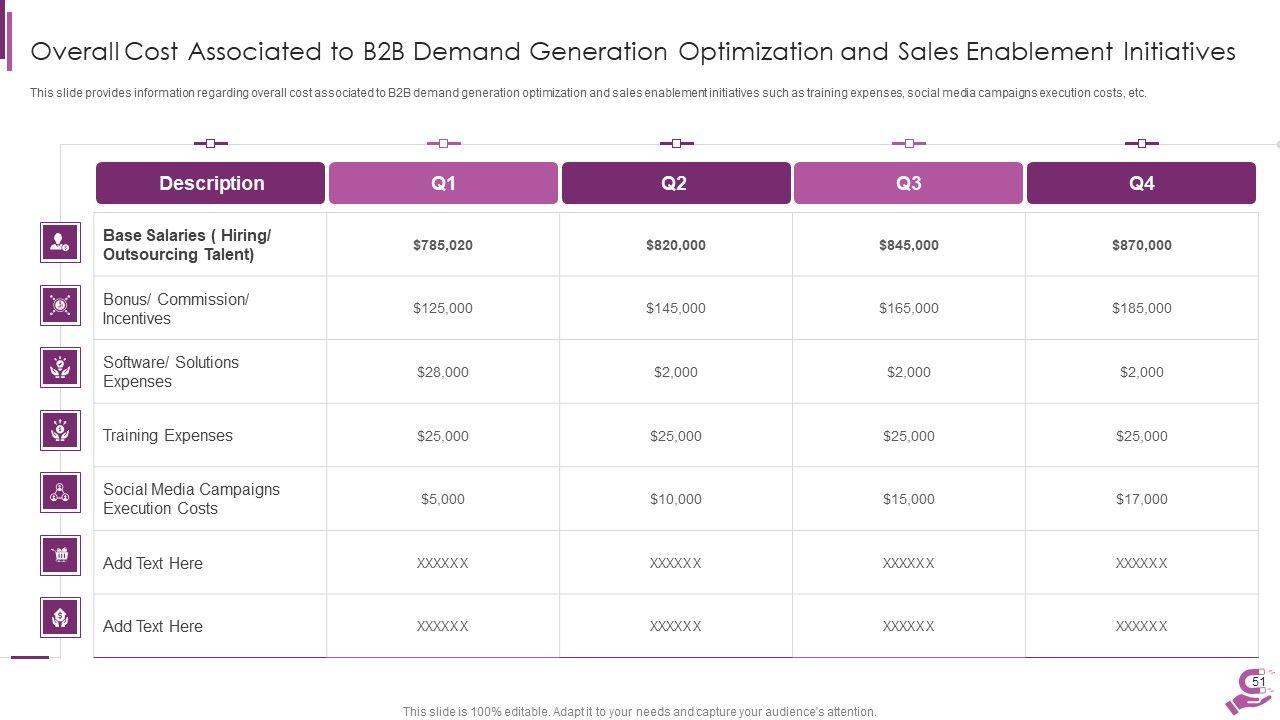The image size is (1280, 720).
Task: Click the Q3 column header
Action: (x=908, y=183)
